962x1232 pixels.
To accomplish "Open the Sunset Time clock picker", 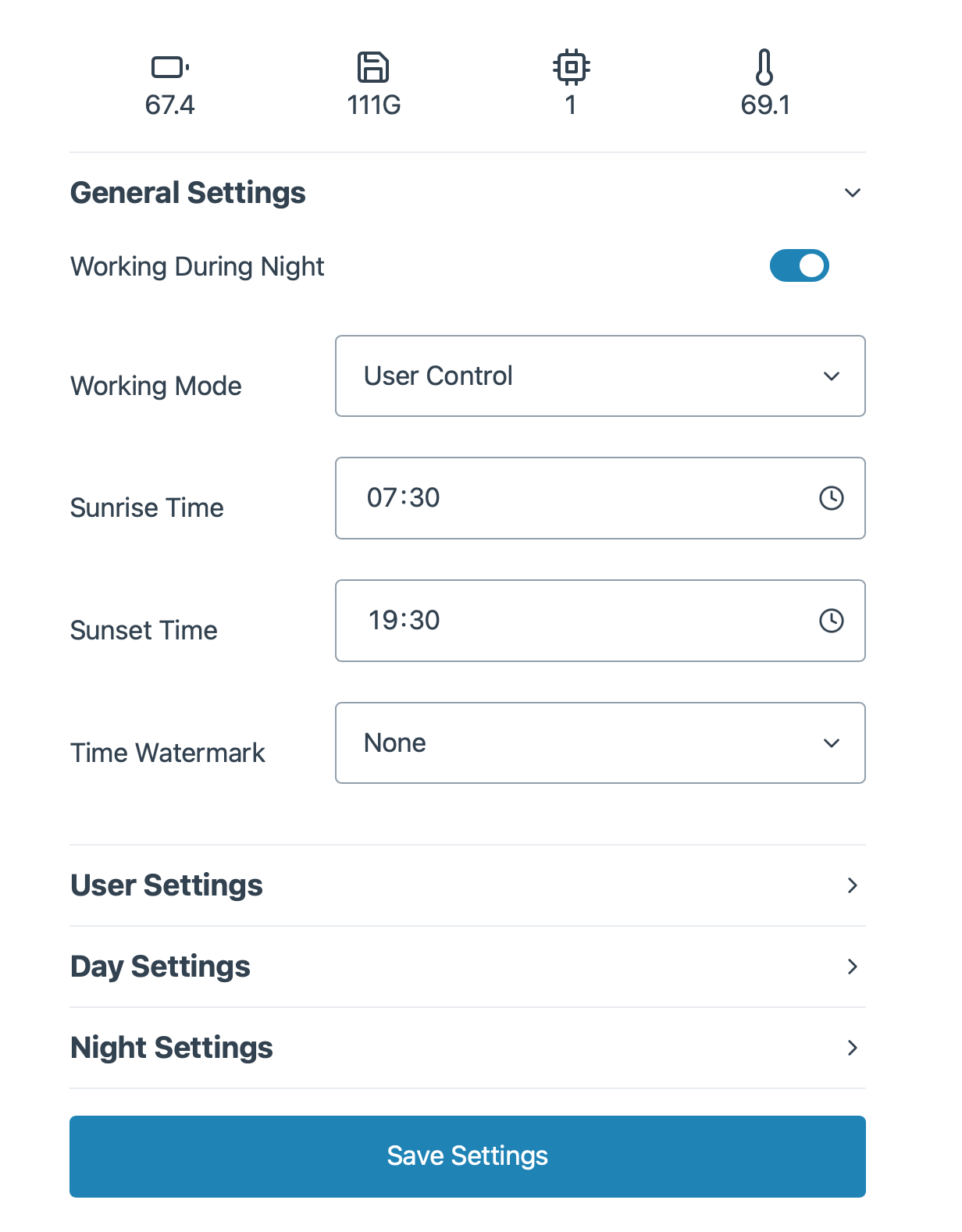I will (x=831, y=621).
